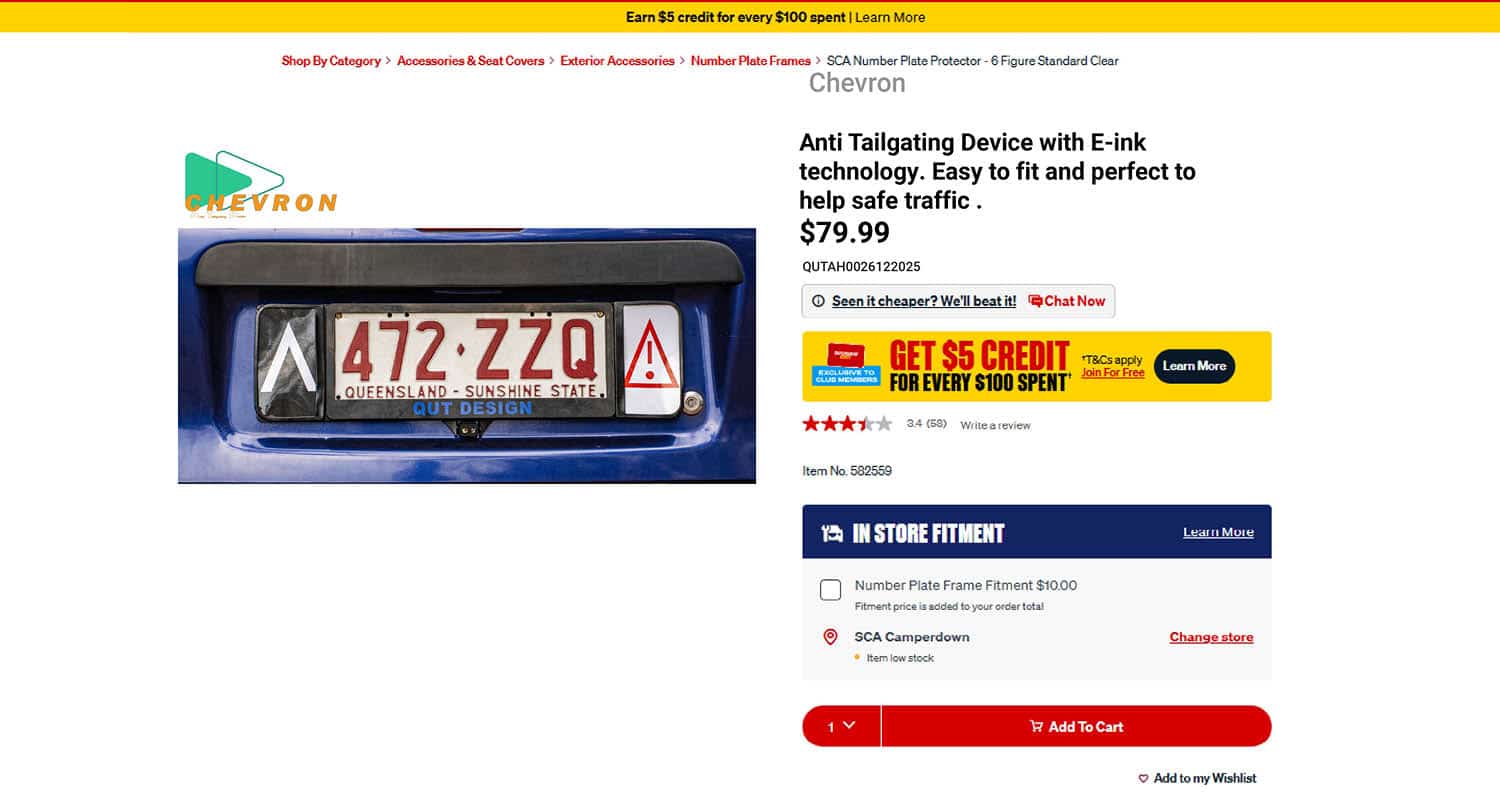Click Learn More on the yellow credit banner
Image resolution: width=1500 pixels, height=800 pixels.
coord(1195,366)
